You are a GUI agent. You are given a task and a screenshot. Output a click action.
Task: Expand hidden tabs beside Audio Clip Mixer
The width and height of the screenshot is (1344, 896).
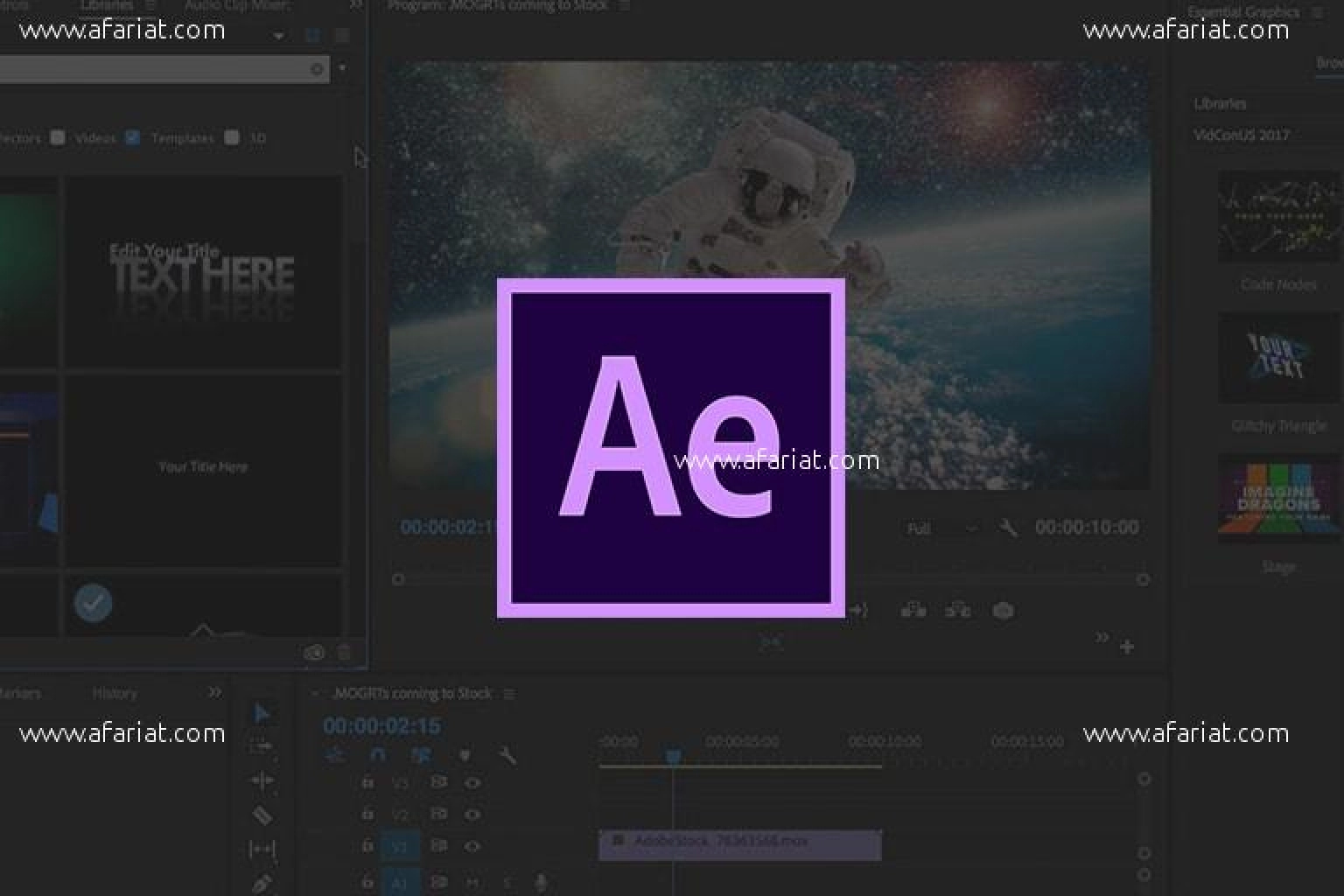click(x=355, y=5)
